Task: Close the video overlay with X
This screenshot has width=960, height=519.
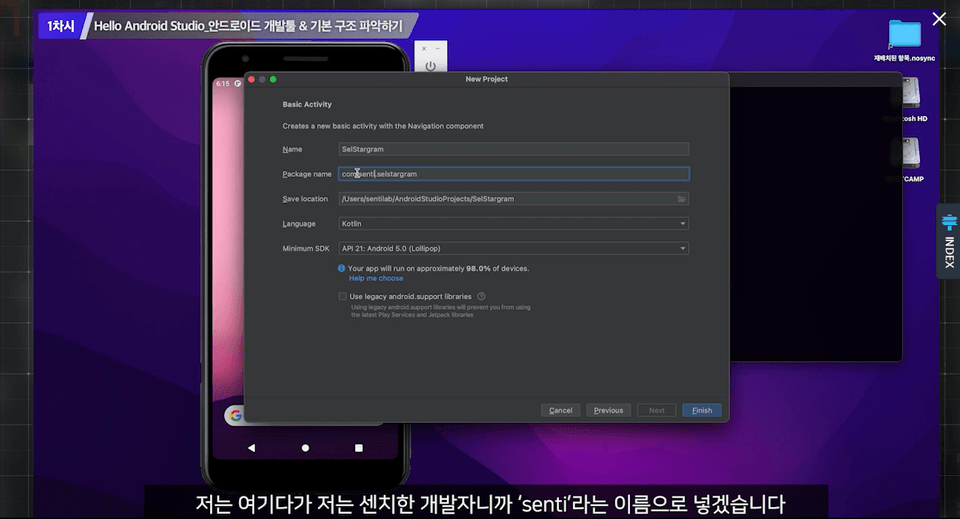Action: pos(939,19)
